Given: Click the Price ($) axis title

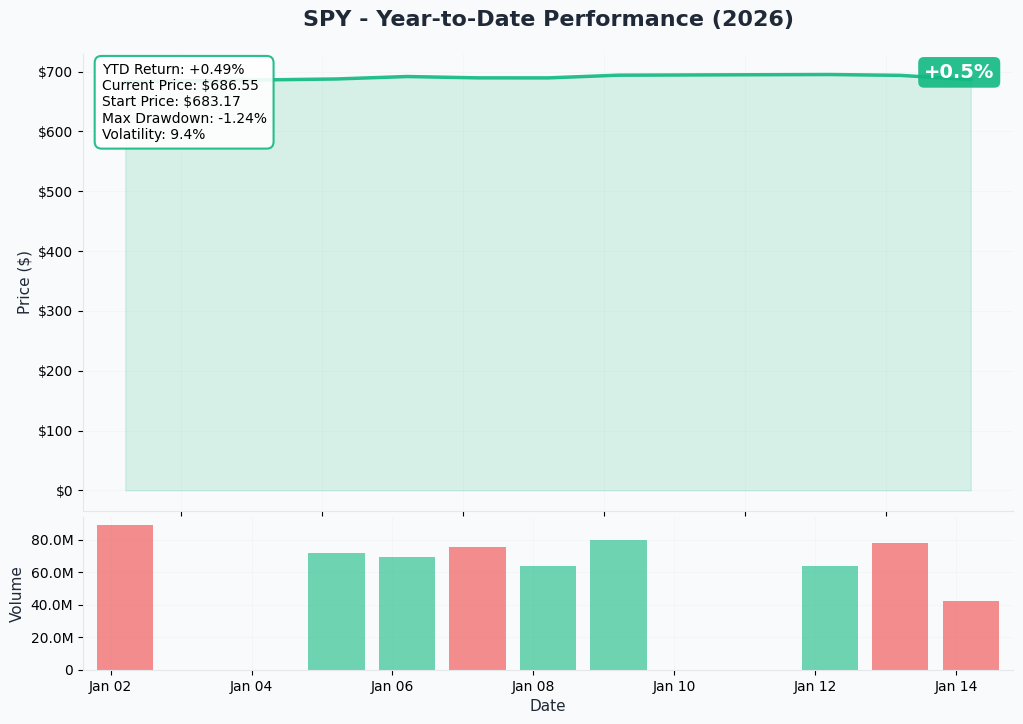Looking at the screenshot, I should point(23,282).
